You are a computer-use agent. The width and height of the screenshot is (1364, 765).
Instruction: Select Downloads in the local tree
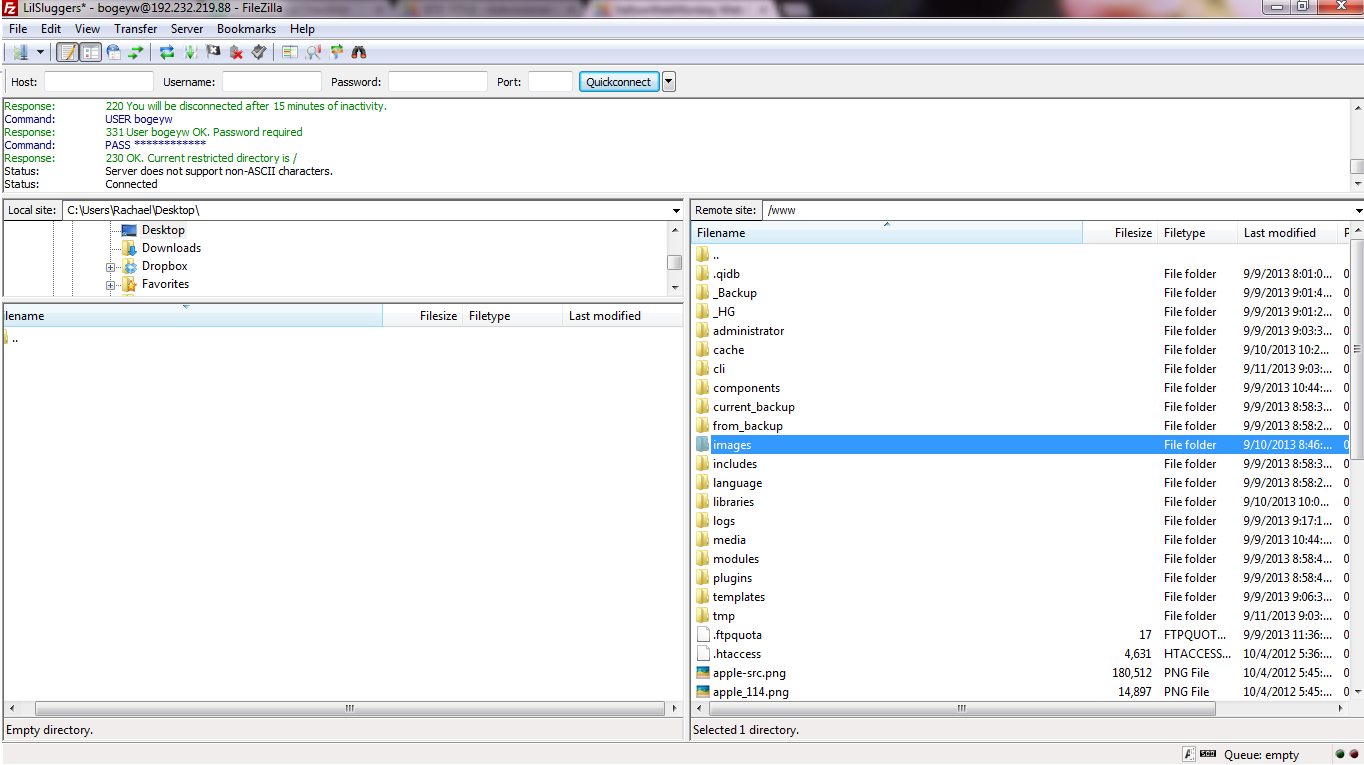(x=171, y=248)
